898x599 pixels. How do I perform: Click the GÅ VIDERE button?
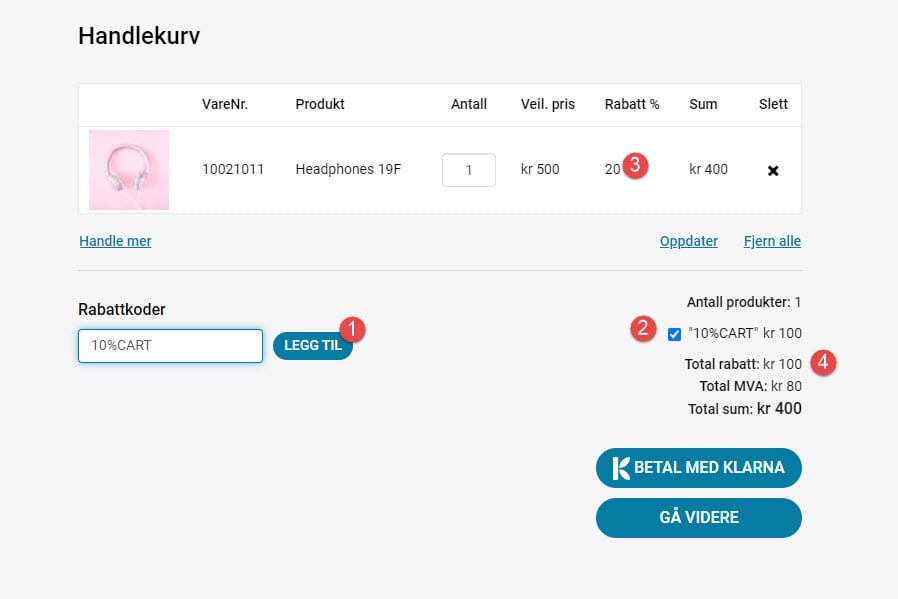(x=698, y=517)
